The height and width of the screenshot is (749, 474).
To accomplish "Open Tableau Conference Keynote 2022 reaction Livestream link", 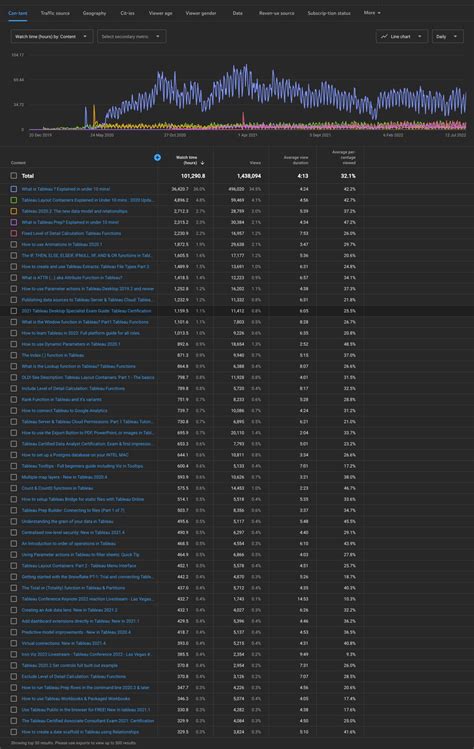I will coord(87,599).
